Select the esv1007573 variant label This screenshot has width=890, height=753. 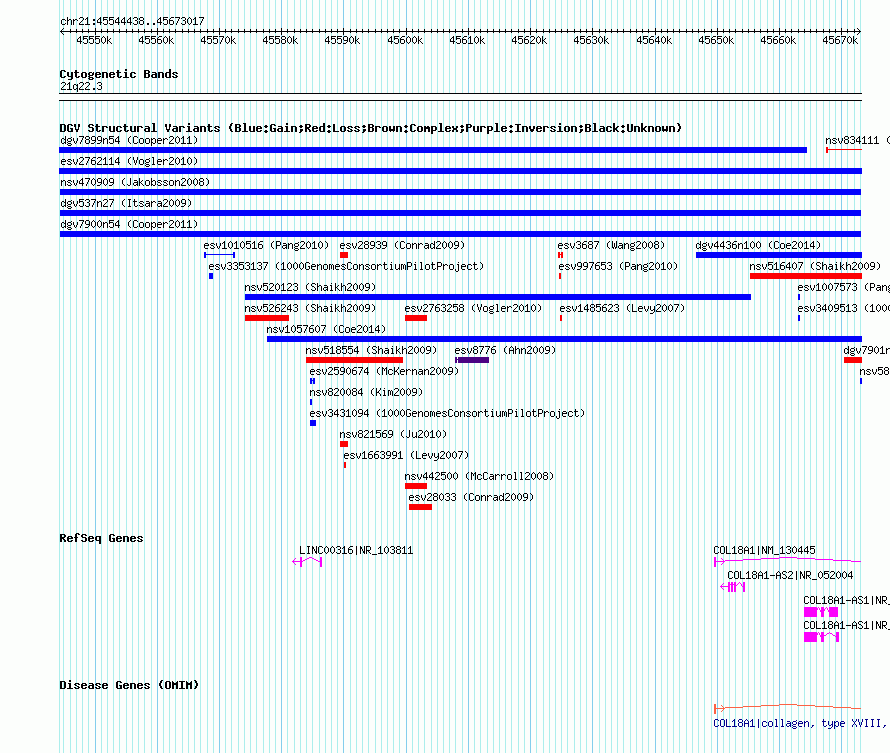click(x=843, y=287)
